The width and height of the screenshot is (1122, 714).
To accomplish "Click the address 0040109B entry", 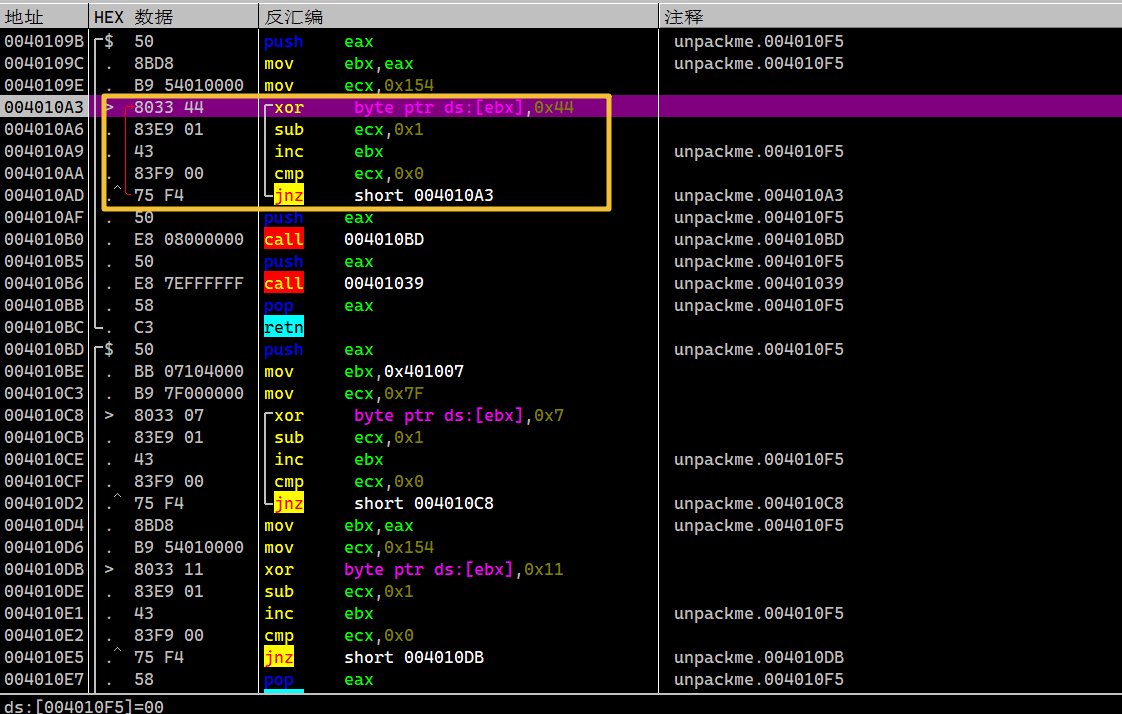I will [43, 42].
